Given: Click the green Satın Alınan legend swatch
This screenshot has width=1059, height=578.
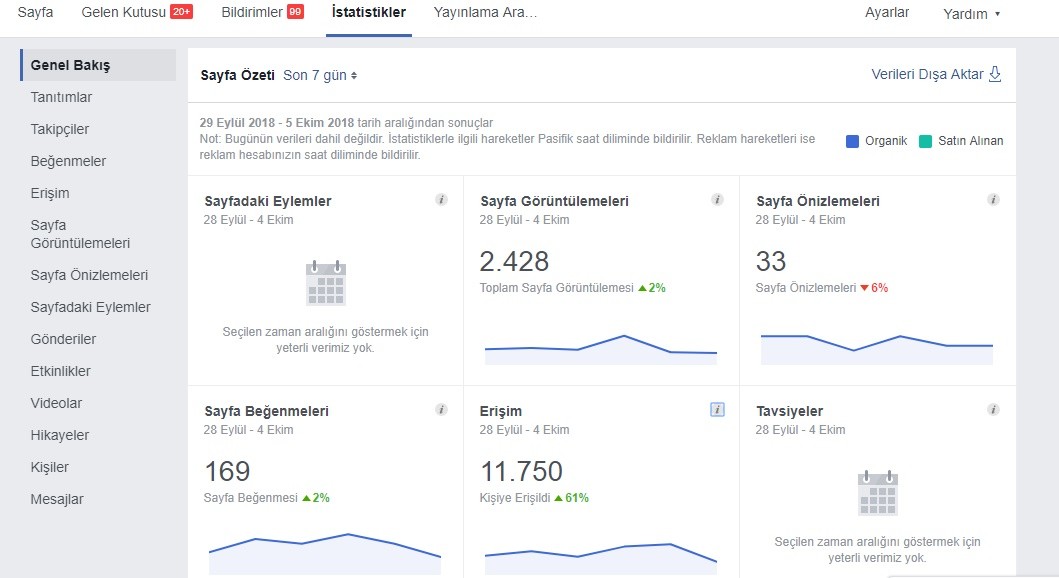Looking at the screenshot, I should [x=925, y=141].
